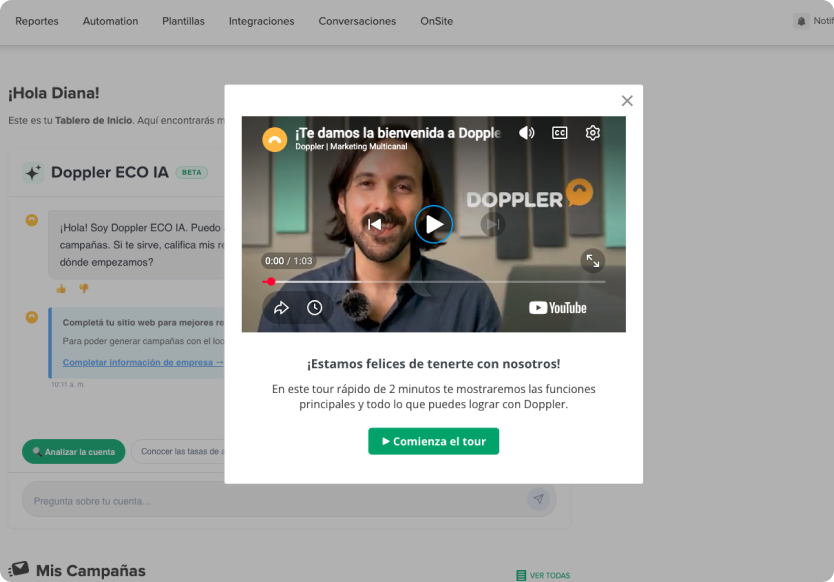Image resolution: width=834 pixels, height=582 pixels.
Task: Expand video to fullscreen
Action: [x=593, y=261]
